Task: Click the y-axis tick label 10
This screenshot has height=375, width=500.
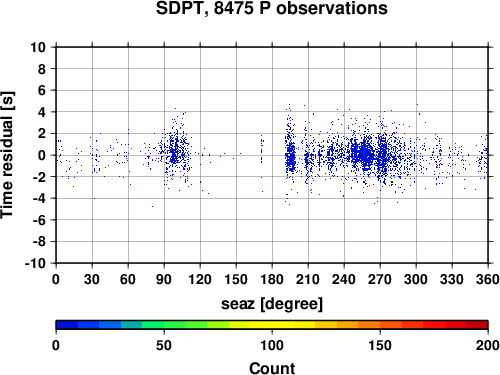Action: (x=38, y=47)
